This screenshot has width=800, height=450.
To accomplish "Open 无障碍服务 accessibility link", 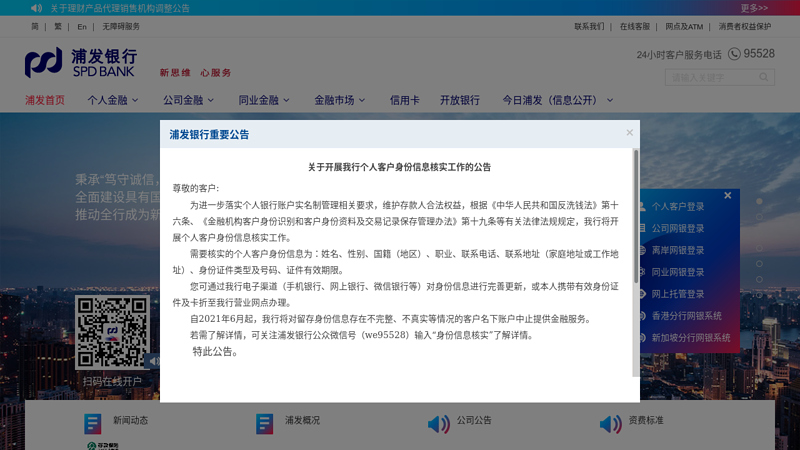I will [x=121, y=27].
